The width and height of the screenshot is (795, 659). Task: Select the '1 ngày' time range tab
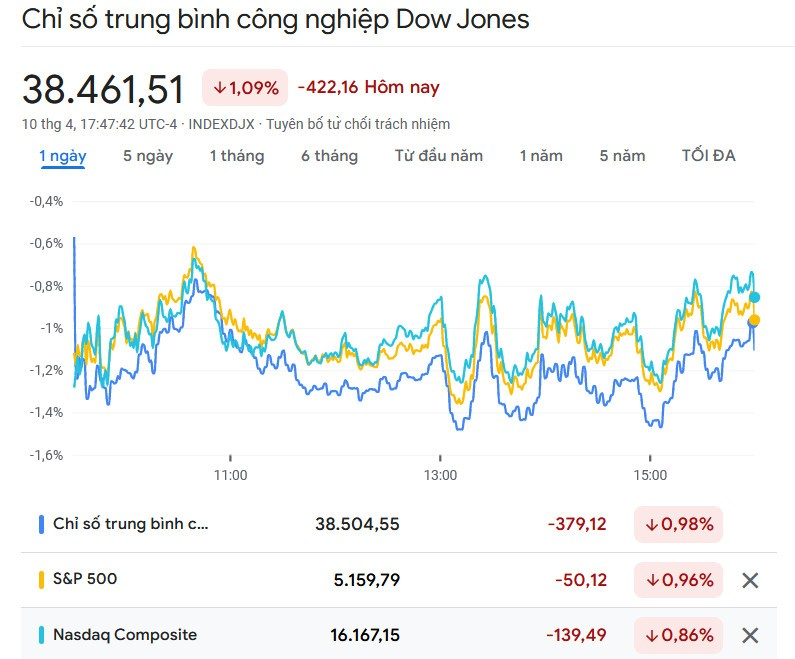[x=62, y=156]
